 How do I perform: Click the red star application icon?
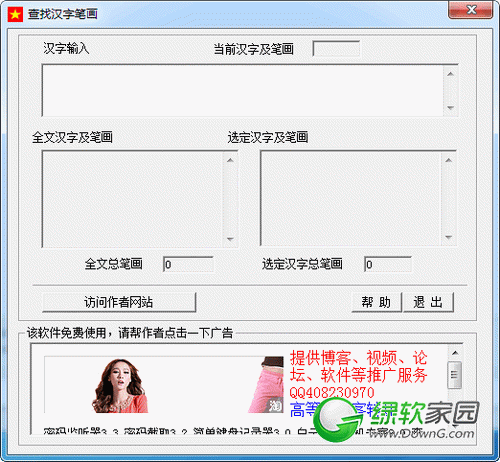click(15, 14)
